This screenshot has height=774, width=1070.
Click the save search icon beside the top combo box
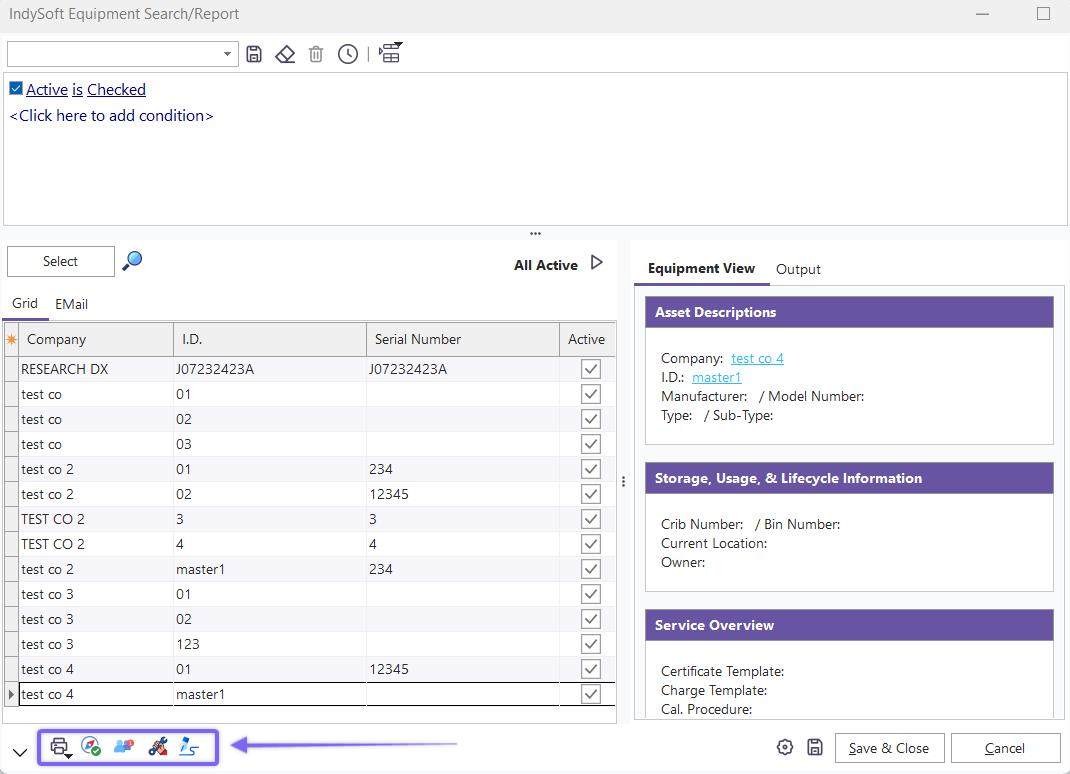pyautogui.click(x=254, y=54)
